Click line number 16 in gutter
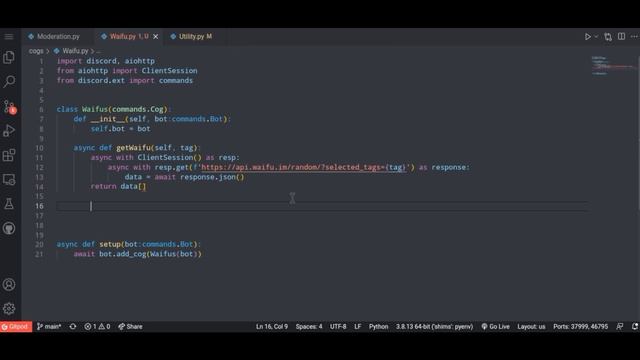640x360 pixels. [39, 206]
